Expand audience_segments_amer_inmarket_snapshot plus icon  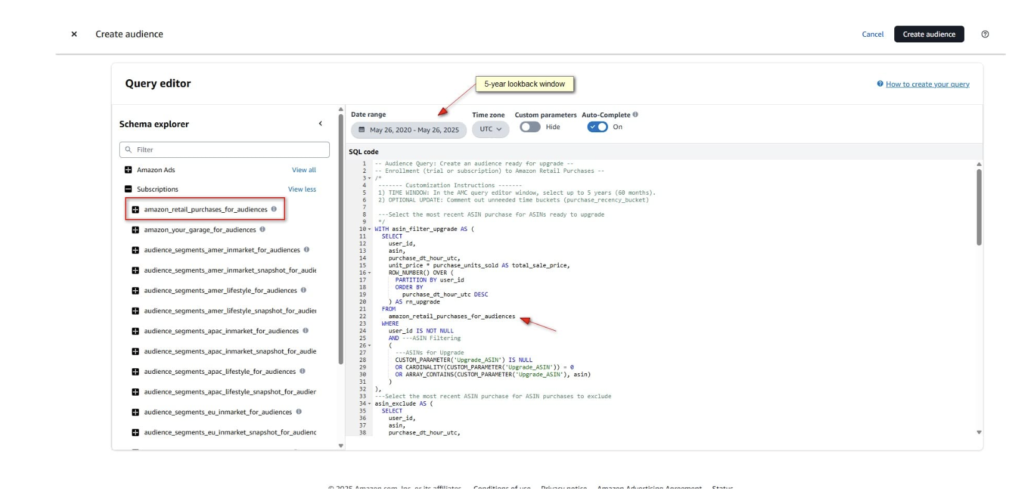click(x=135, y=270)
